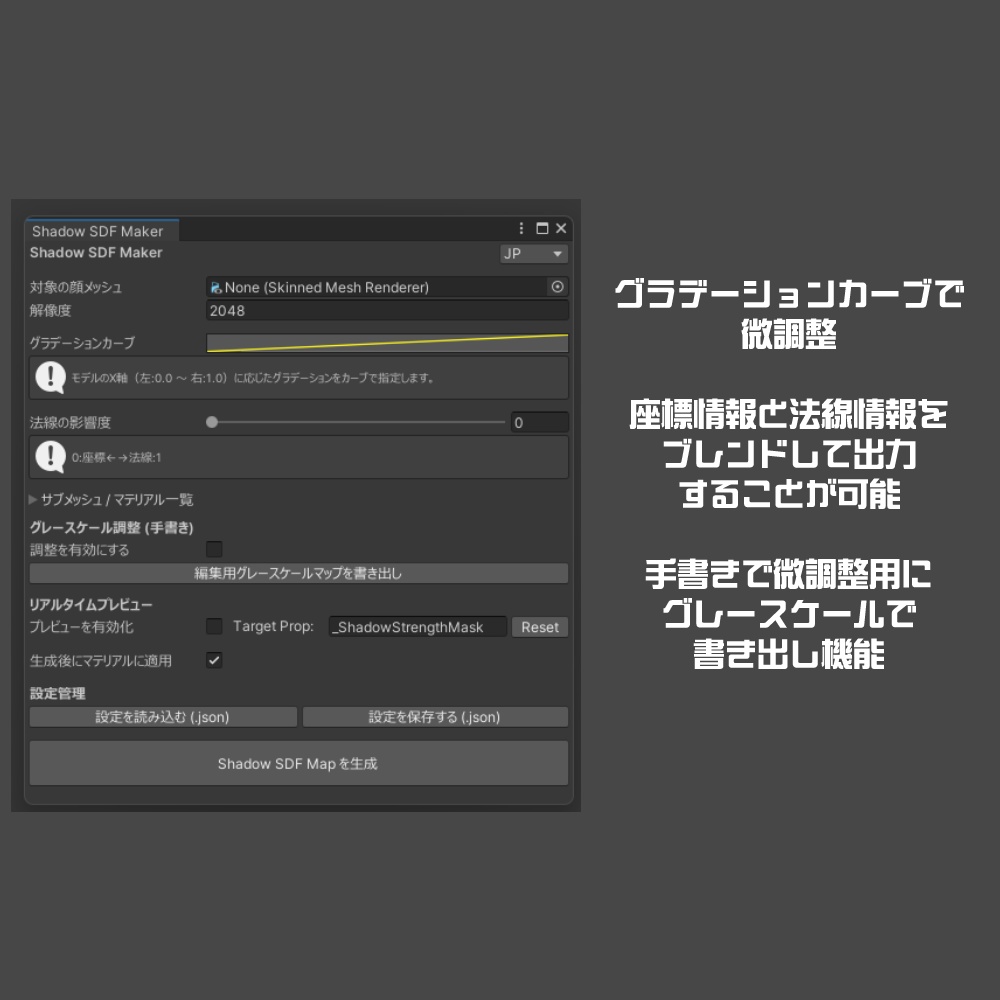Image resolution: width=1000 pixels, height=1000 pixels.
Task: Click 編集用グレースケールマップを書き出し button
Action: tap(298, 573)
